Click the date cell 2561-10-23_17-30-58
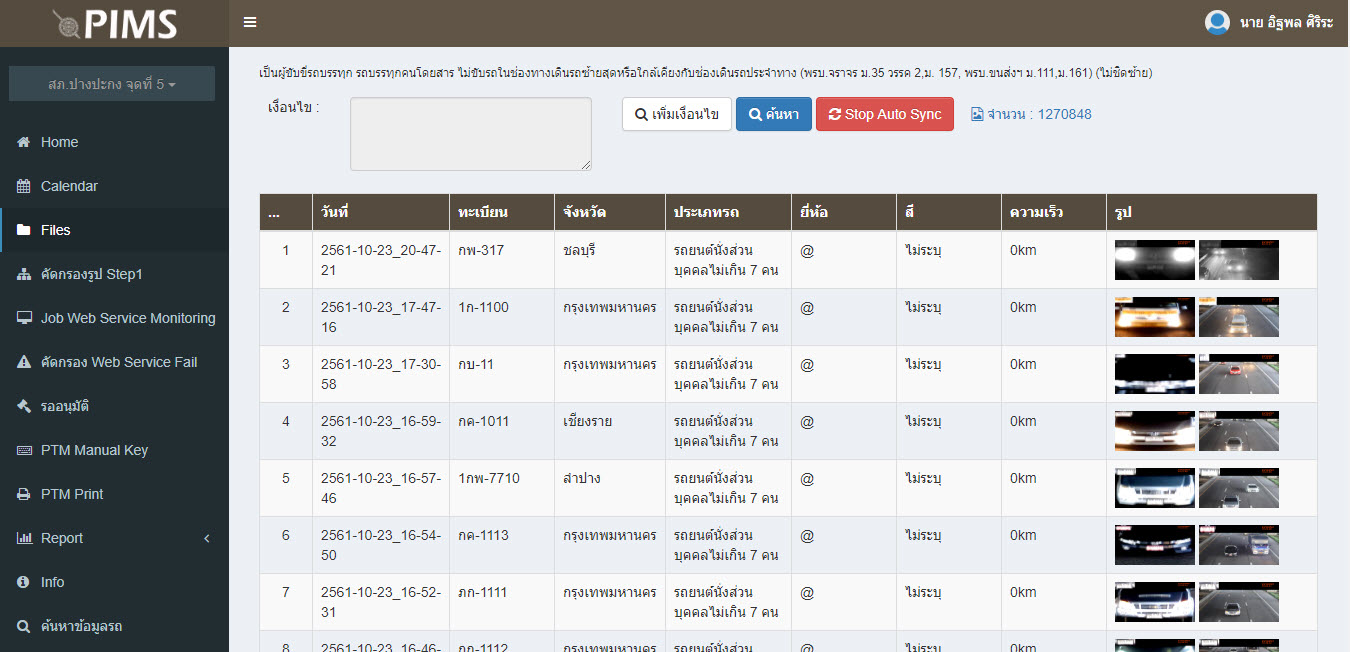This screenshot has height=652, width=1350. pyautogui.click(x=381, y=374)
